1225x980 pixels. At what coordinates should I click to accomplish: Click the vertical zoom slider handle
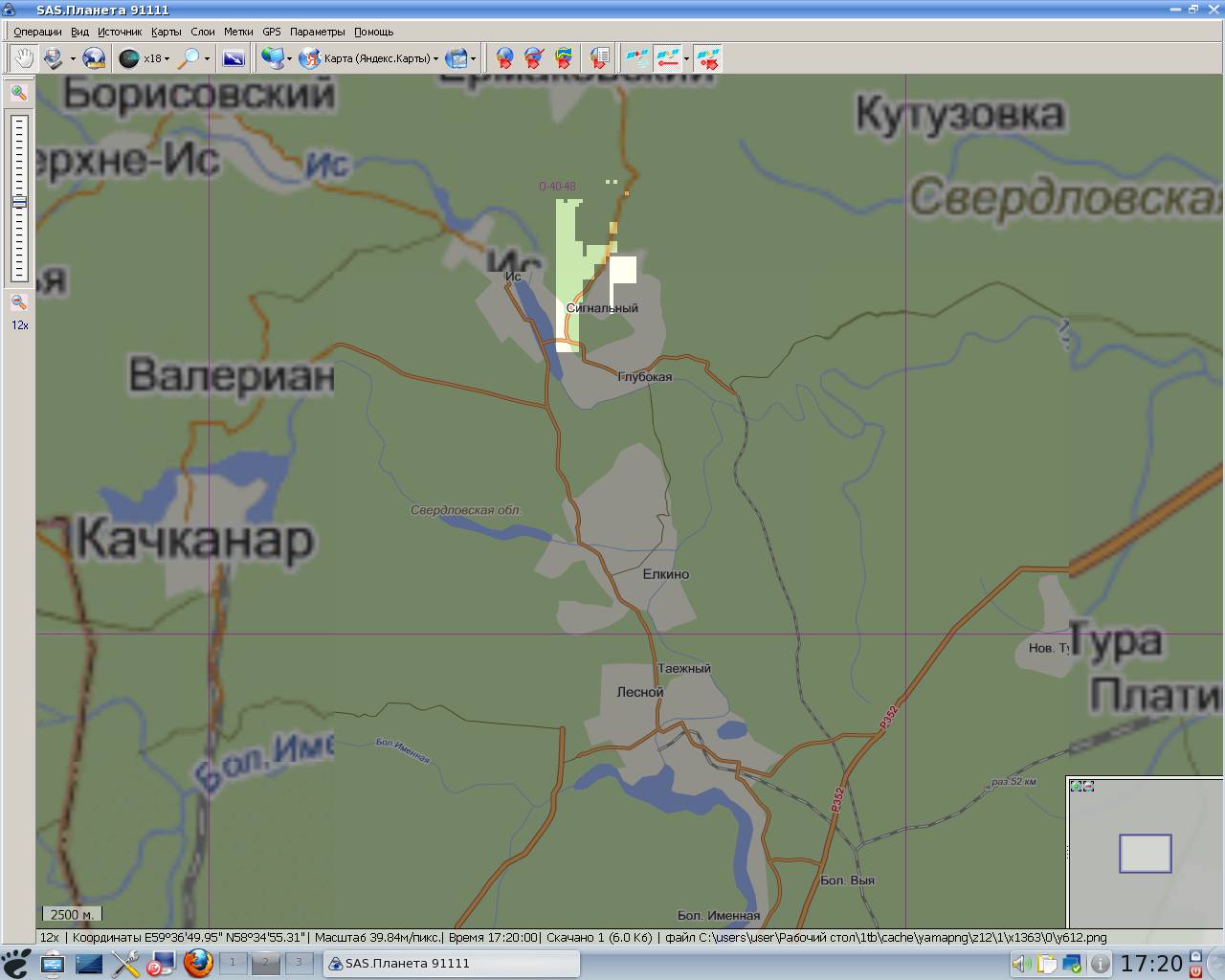[19, 202]
